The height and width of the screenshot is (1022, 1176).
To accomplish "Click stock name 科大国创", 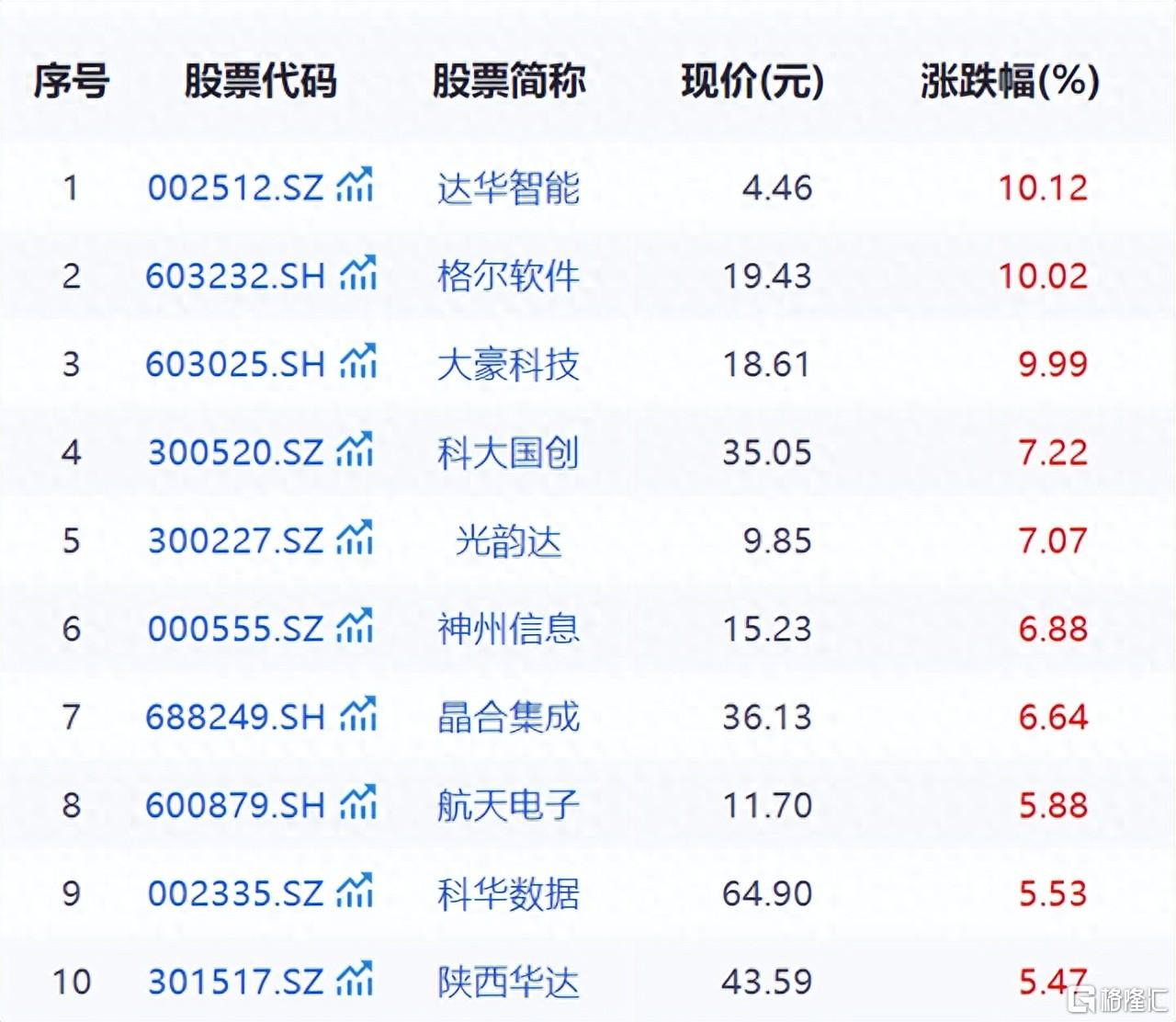I will (x=508, y=453).
